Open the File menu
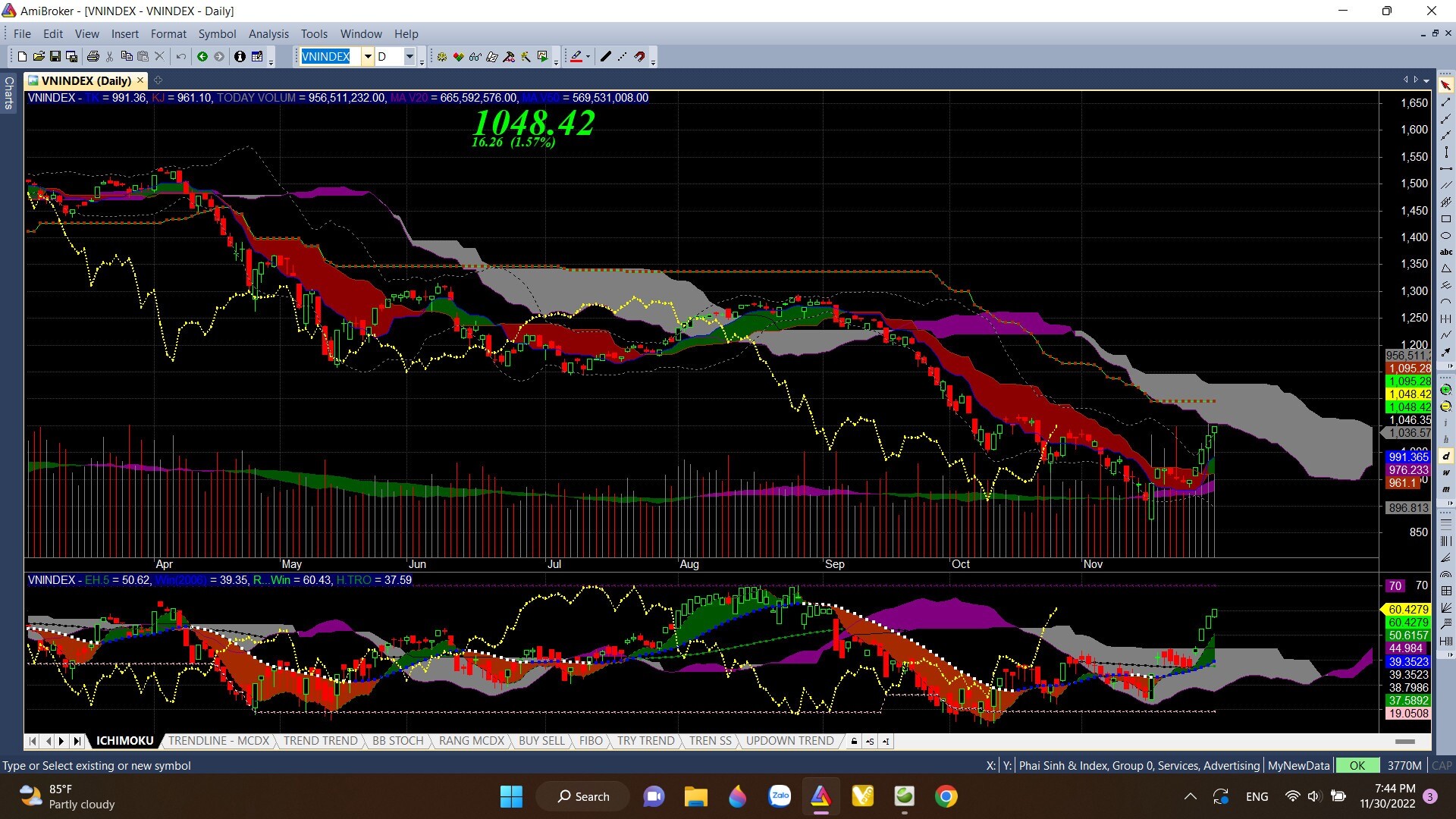This screenshot has width=1456, height=819. pos(22,34)
